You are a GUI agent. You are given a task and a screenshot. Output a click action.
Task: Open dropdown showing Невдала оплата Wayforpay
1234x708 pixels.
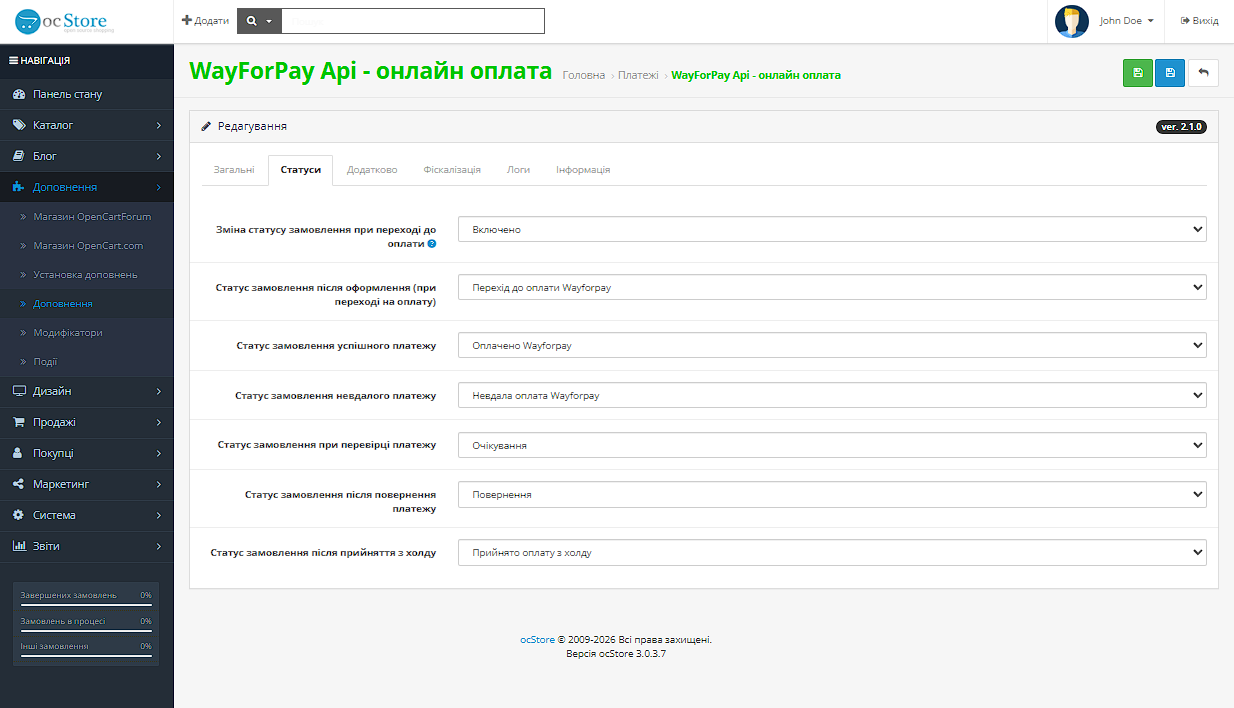point(832,395)
